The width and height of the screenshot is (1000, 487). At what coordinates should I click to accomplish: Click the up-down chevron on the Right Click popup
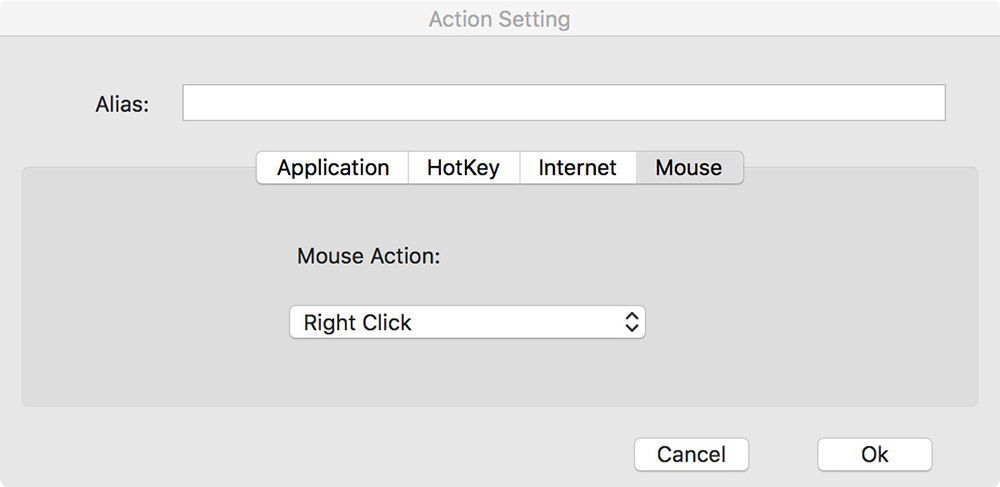pos(631,323)
